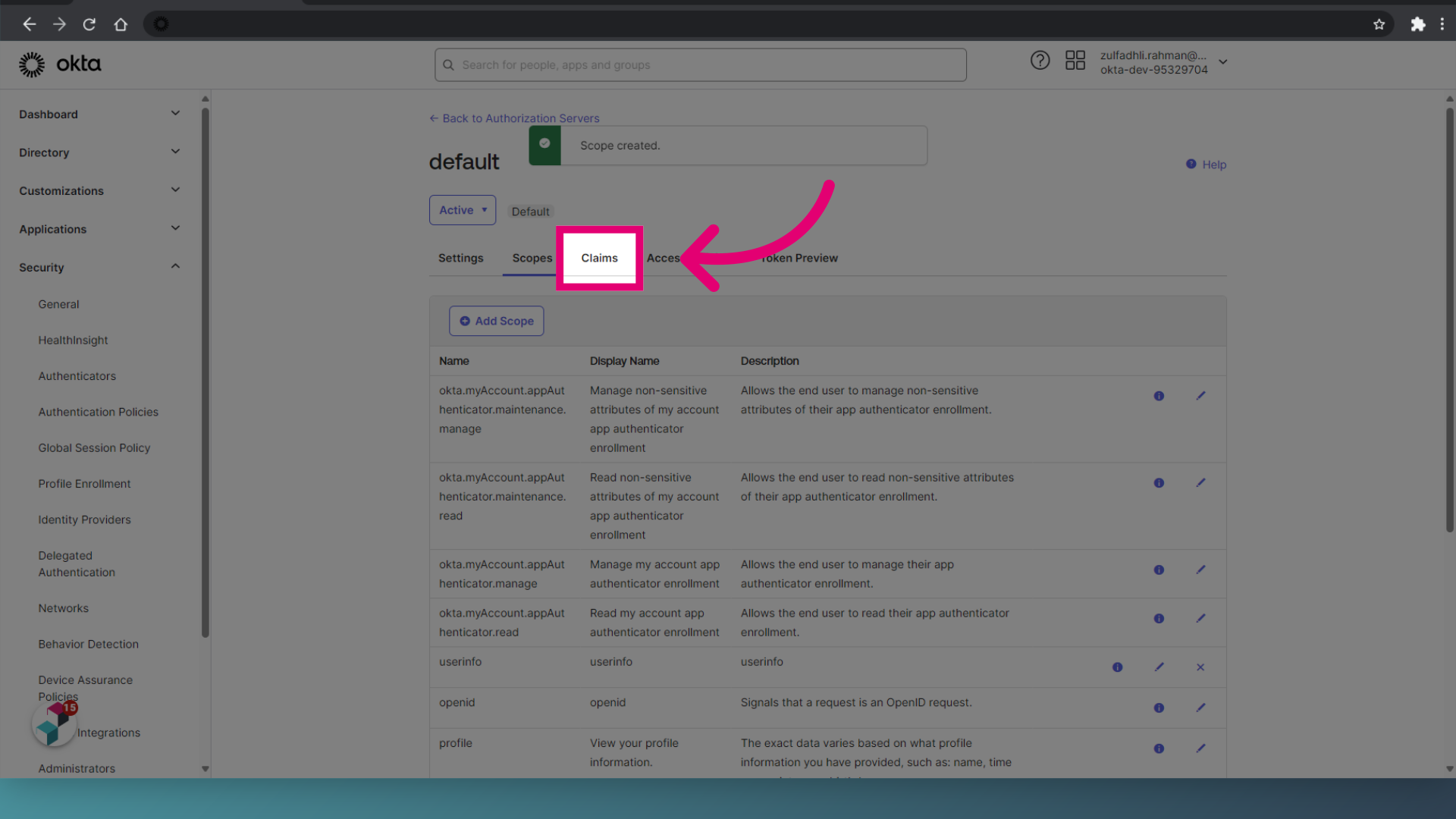Edit the okta.myAccount.appAuthenticator.manage scope
Viewport: 1456px width, 819px height.
click(1200, 570)
